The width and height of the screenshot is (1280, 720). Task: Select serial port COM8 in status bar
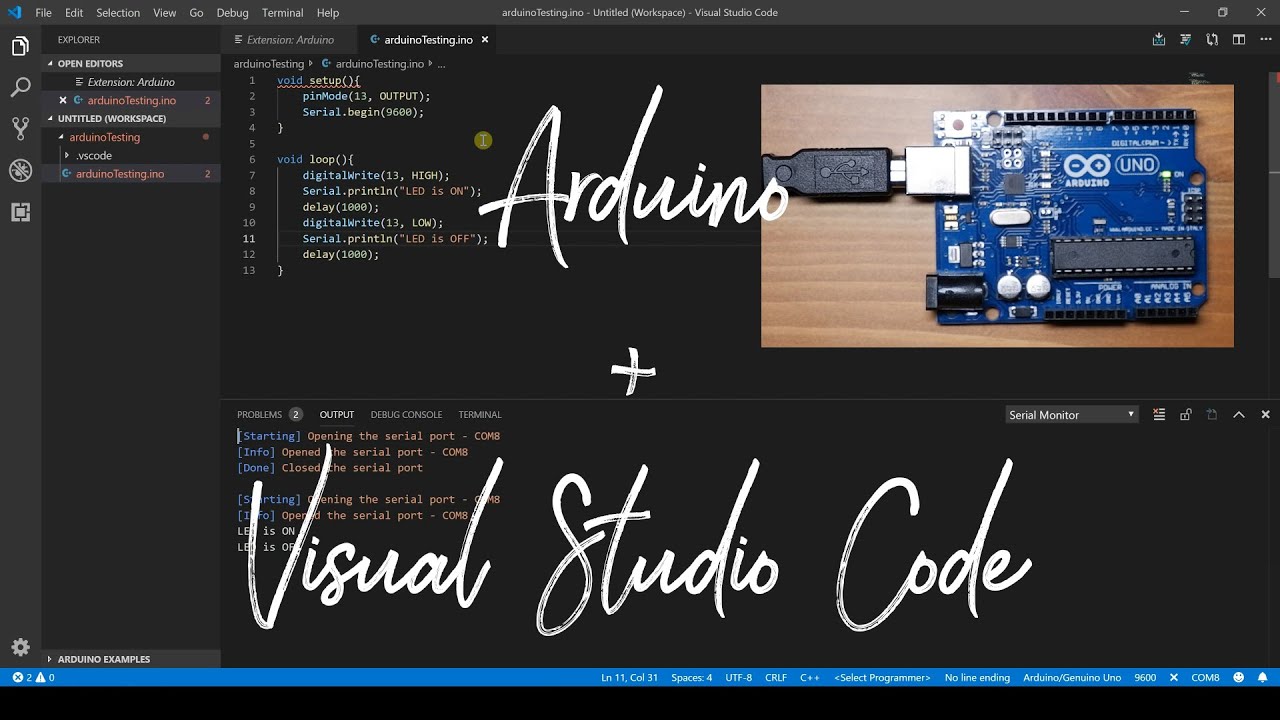tap(1205, 677)
